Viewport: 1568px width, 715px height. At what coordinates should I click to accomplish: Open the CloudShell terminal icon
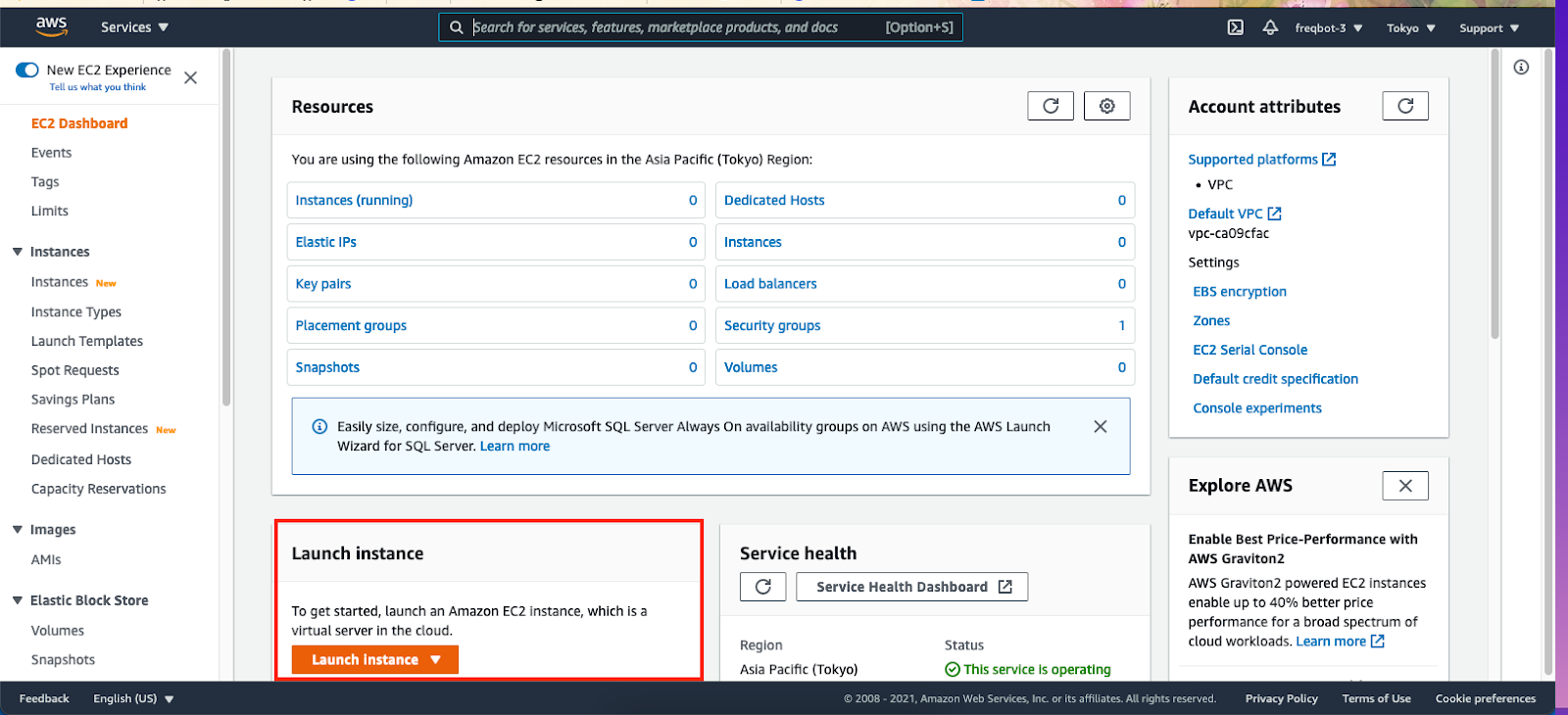(1236, 27)
